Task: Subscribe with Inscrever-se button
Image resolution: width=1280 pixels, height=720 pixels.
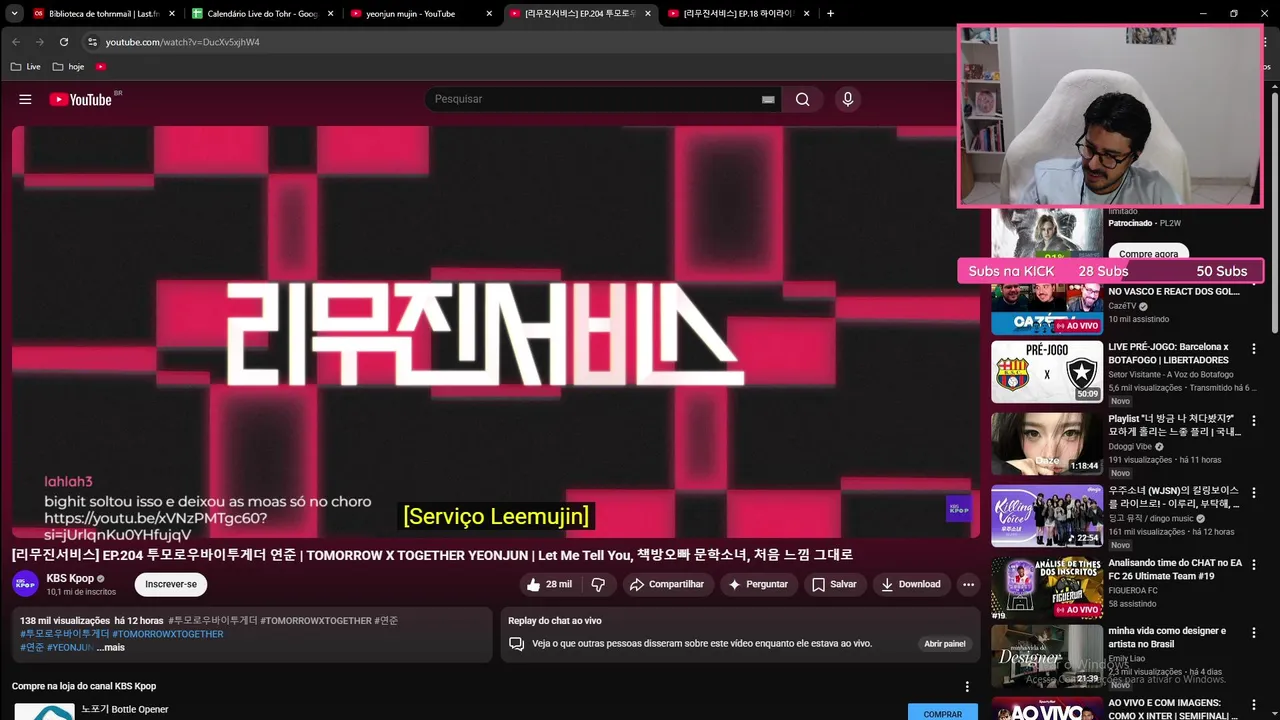Action: (x=171, y=584)
